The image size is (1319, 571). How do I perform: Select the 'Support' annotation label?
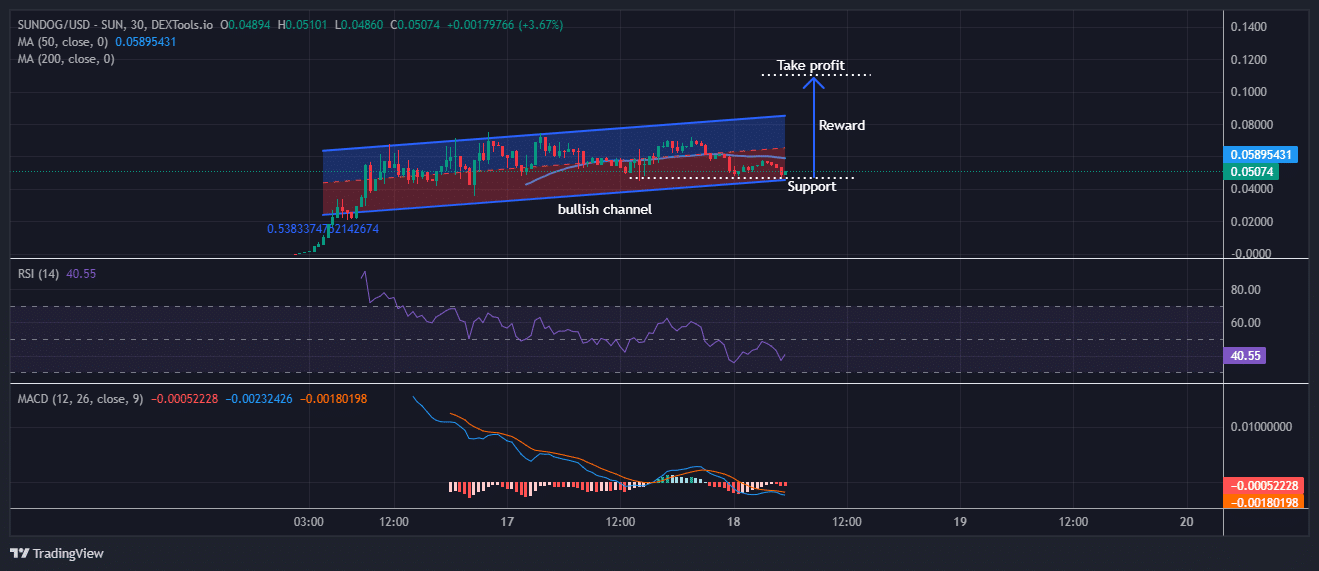[x=812, y=187]
